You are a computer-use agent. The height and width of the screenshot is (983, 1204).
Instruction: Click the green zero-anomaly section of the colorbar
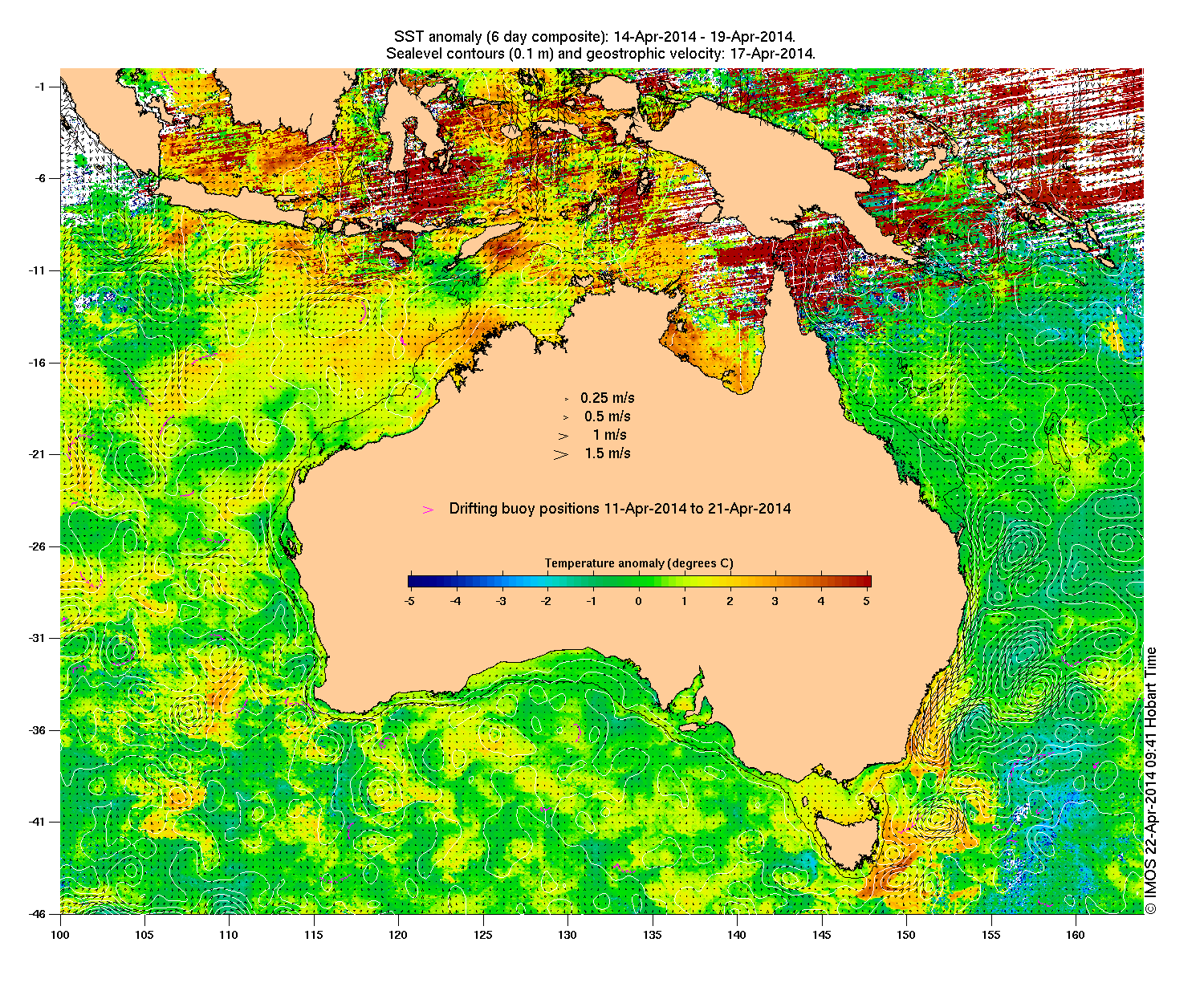coord(639,582)
